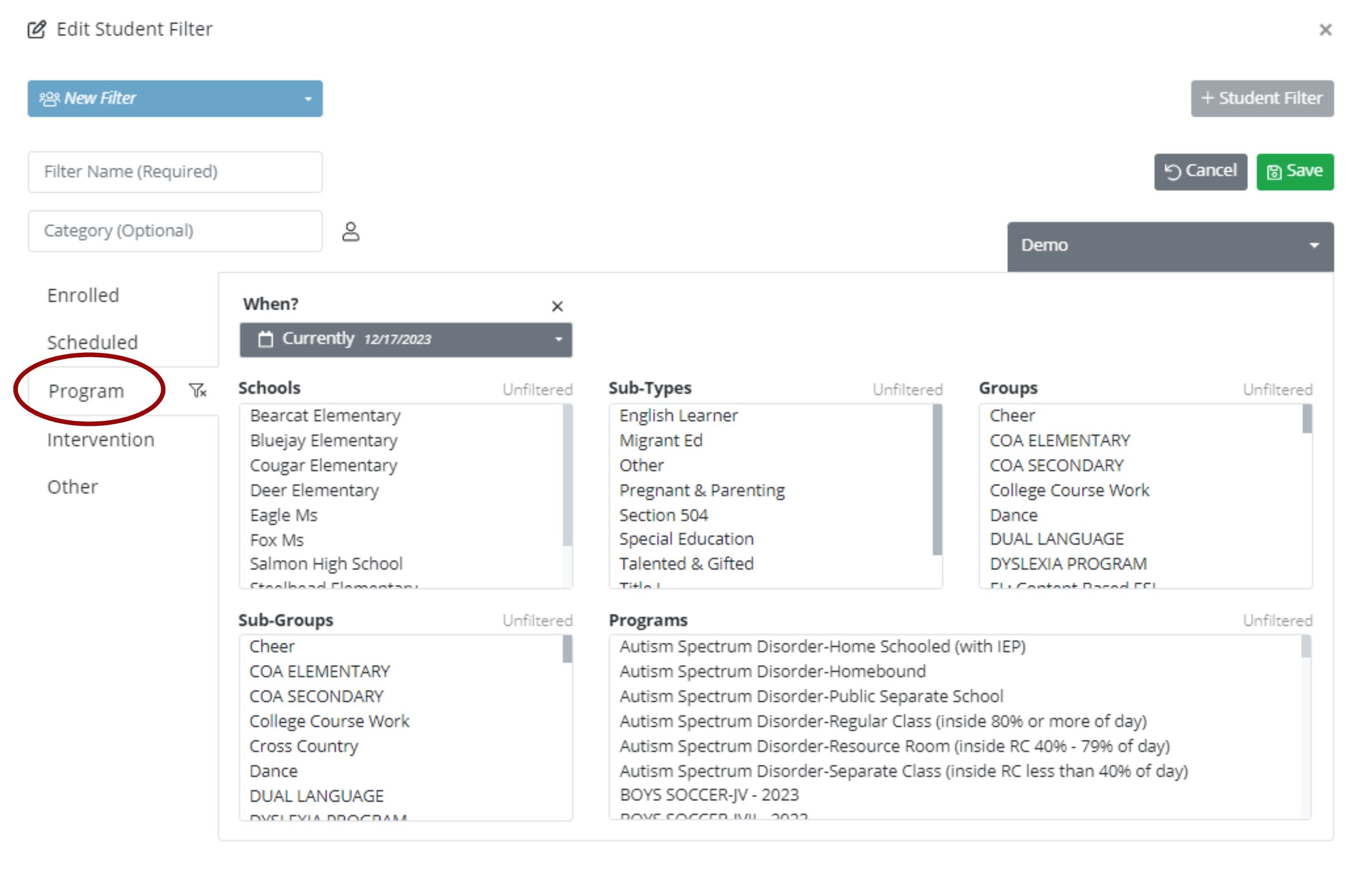Select Salmon High School in Schools list
This screenshot has height=877, width=1372.
(x=326, y=563)
